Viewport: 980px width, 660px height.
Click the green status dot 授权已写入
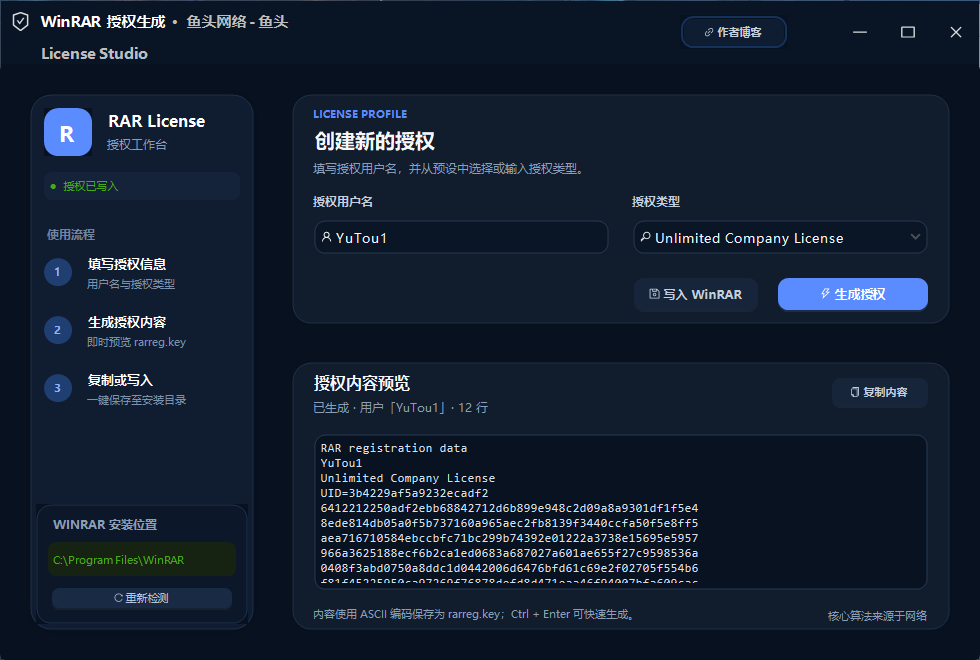(53, 186)
